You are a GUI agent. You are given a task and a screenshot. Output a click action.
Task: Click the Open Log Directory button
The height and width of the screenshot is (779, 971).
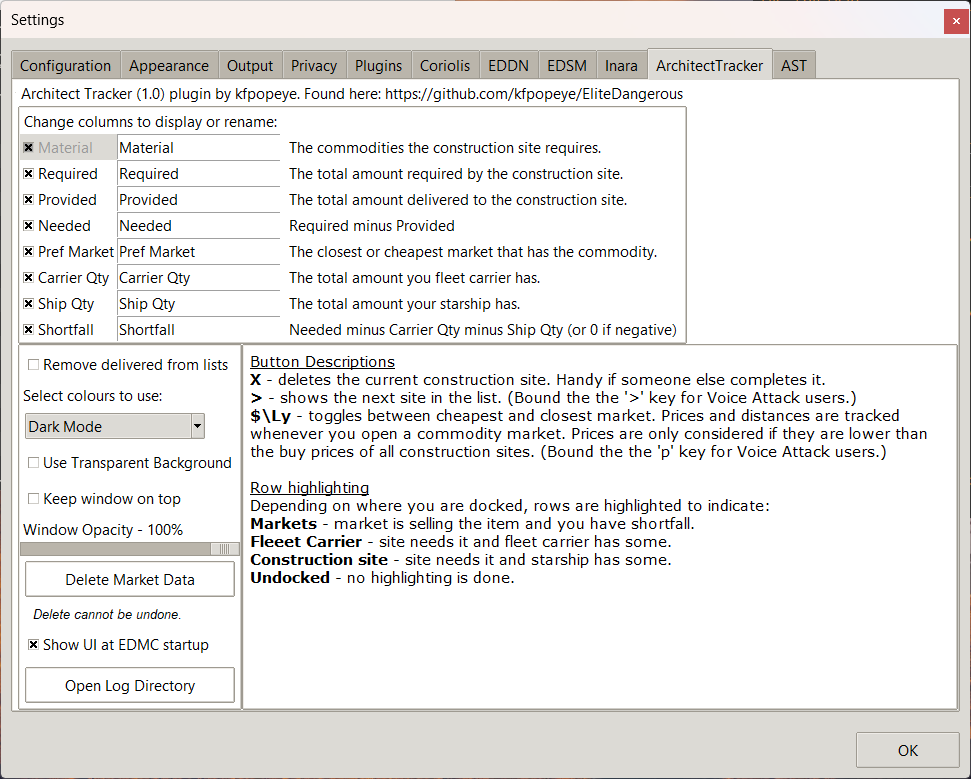(x=130, y=685)
